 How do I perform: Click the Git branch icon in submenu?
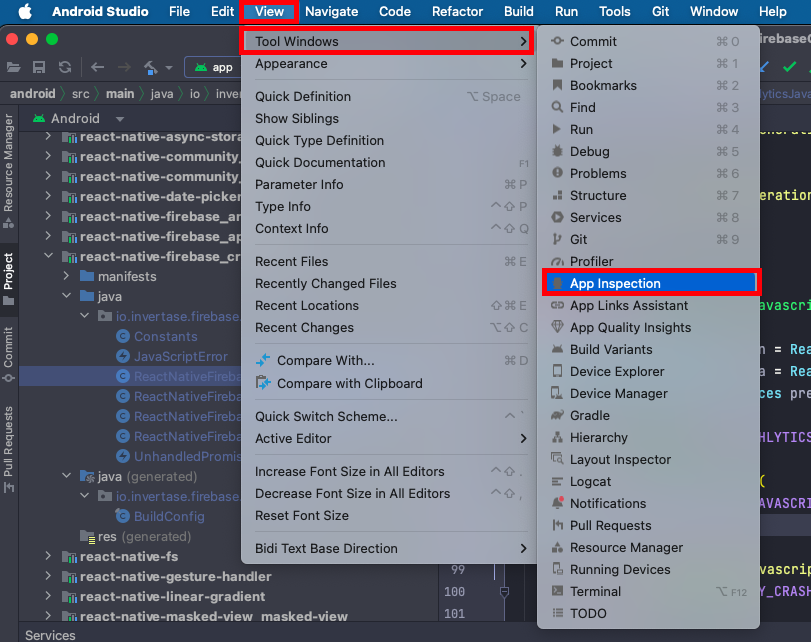(557, 239)
